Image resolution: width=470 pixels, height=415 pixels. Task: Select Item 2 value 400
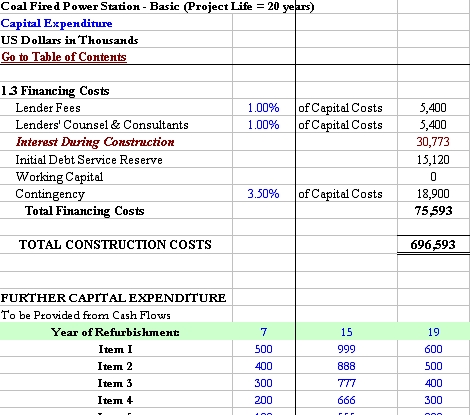pyautogui.click(x=264, y=366)
